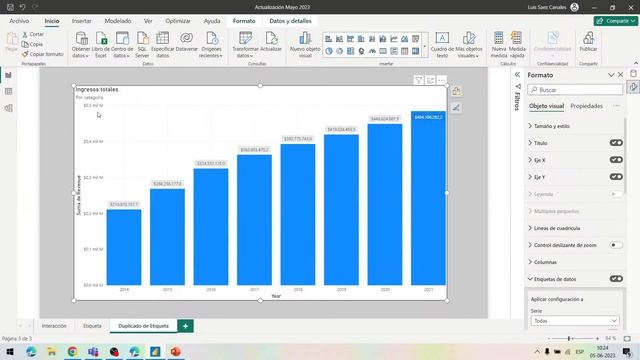640x360 pixels.
Task: Click the 2014 bar in chart
Action: [x=124, y=247]
